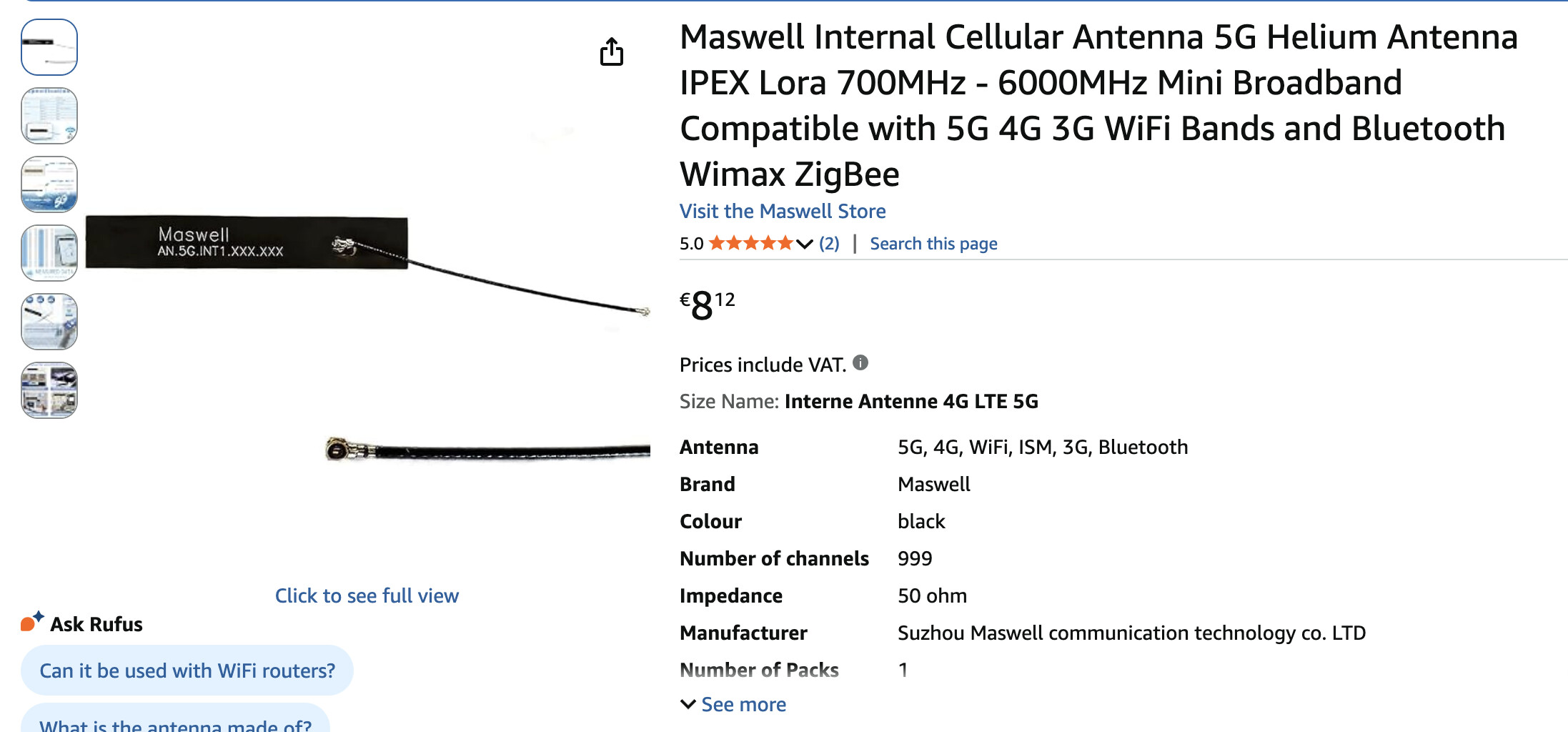The image size is (1568, 732).
Task: Open the (2) reviews link
Action: pyautogui.click(x=829, y=244)
